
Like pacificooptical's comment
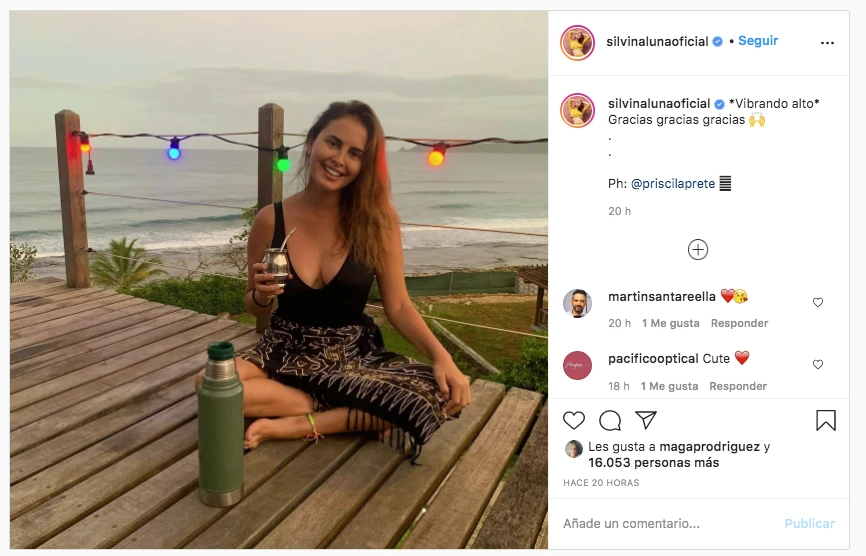(818, 364)
